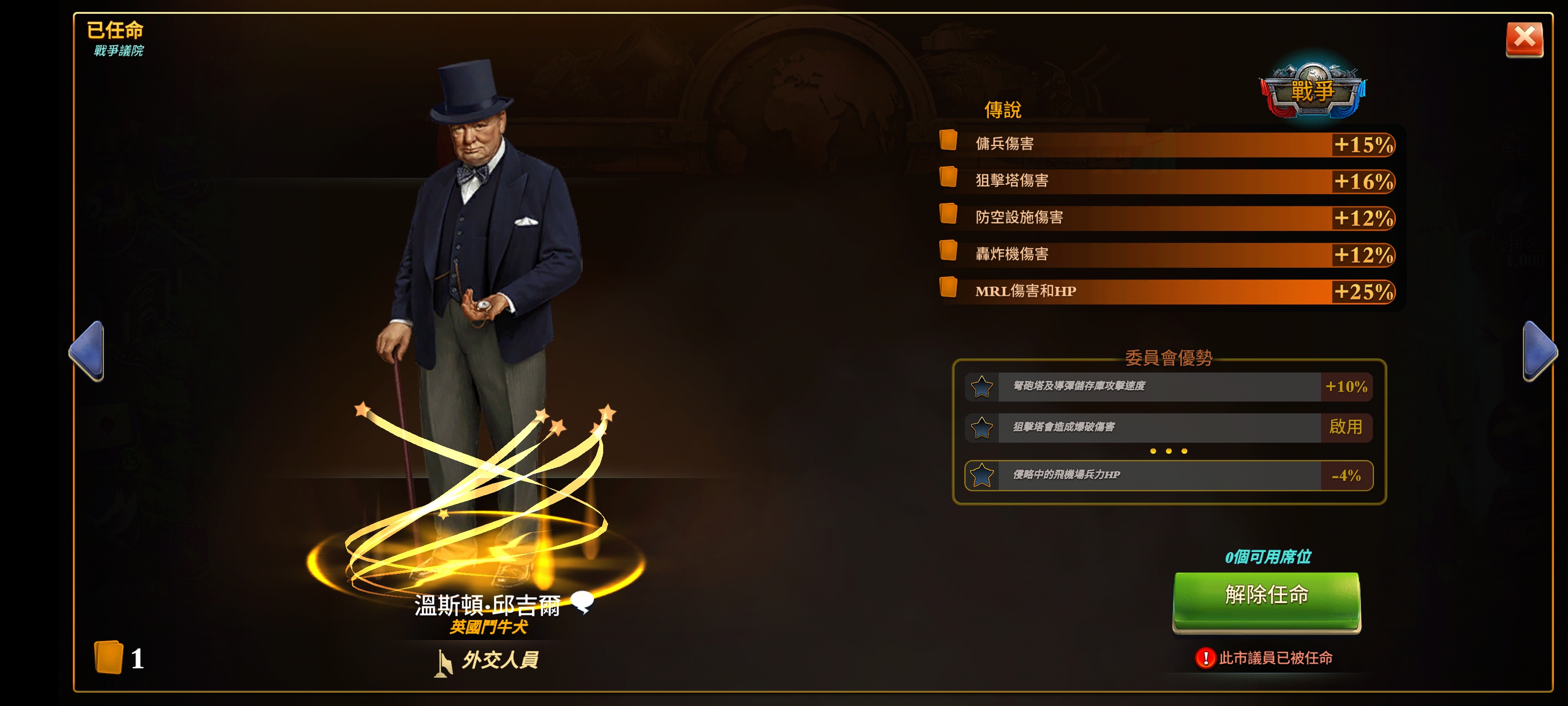Click the star icon for 弩砲塔 attack speed
The width and height of the screenshot is (1568, 706).
[x=981, y=387]
